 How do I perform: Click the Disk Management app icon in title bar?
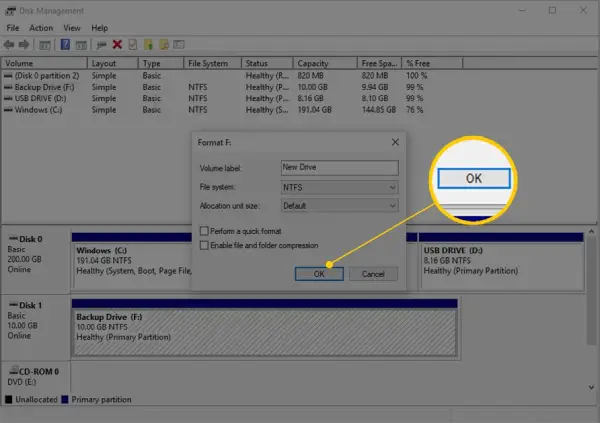(x=10, y=11)
